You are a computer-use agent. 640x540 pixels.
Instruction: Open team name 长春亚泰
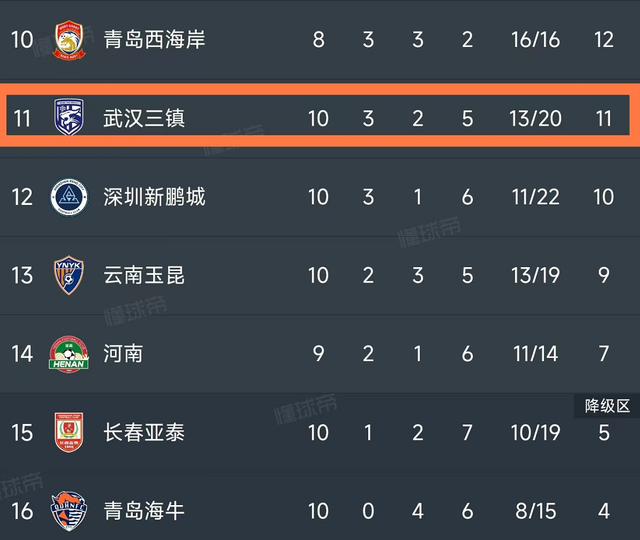pyautogui.click(x=144, y=432)
